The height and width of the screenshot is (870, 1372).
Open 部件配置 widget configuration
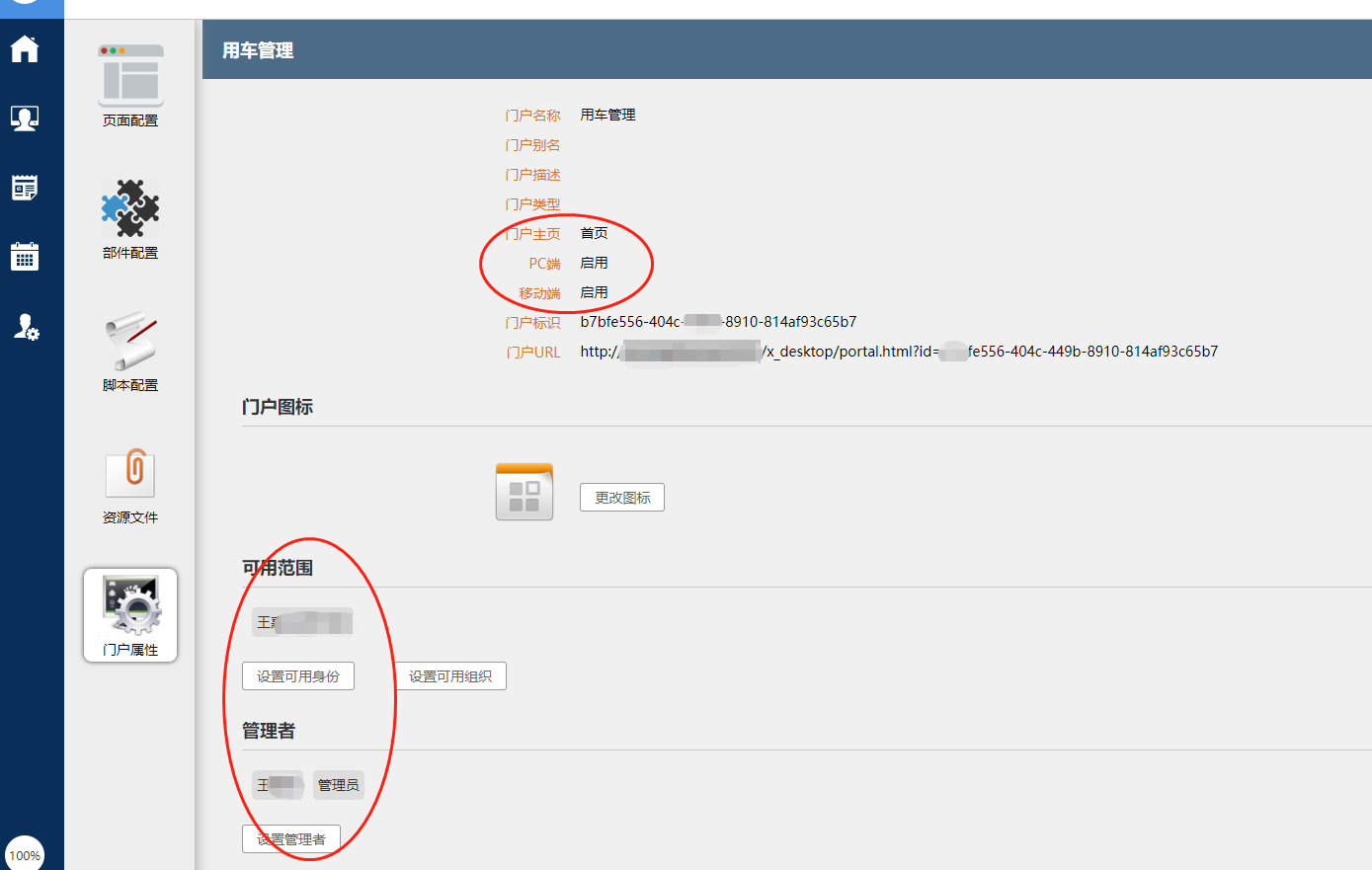(x=130, y=219)
